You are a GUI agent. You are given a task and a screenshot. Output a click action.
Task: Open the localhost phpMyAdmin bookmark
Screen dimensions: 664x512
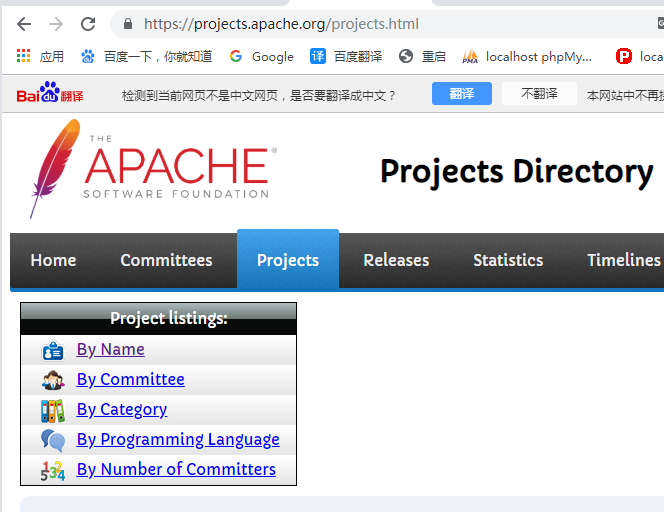[x=527, y=56]
